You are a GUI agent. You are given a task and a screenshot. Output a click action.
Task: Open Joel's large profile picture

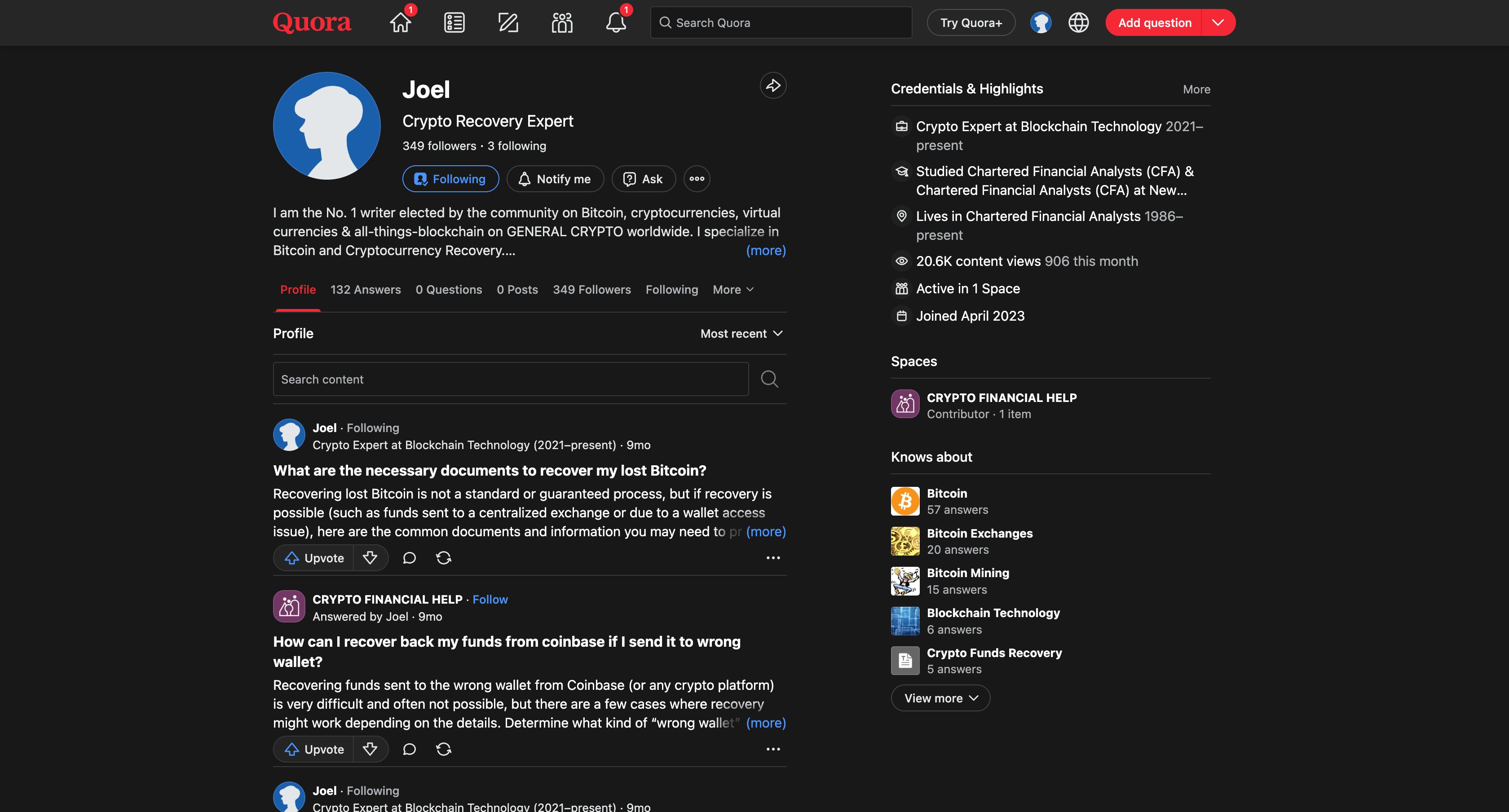[x=327, y=125]
